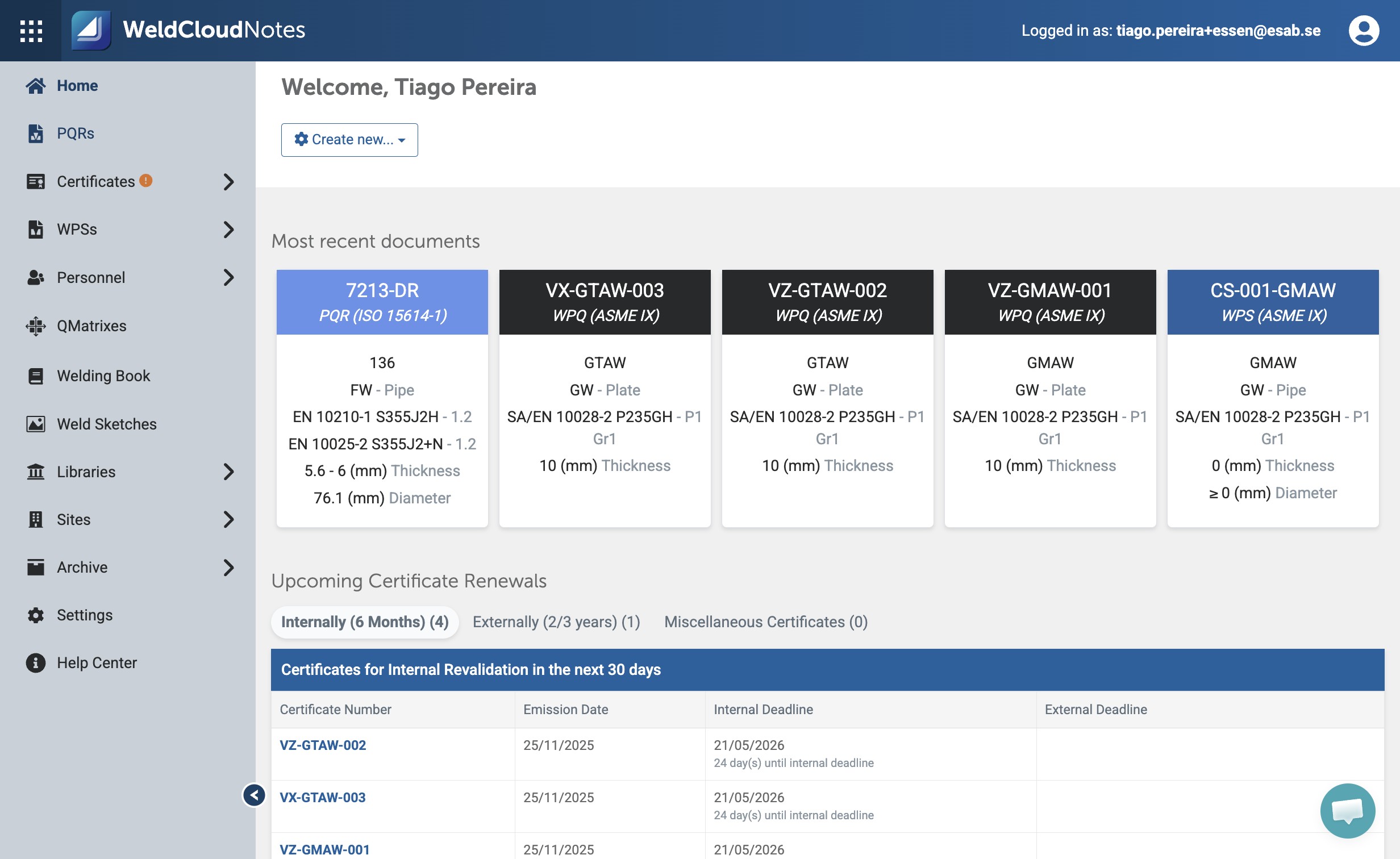
Task: Click the orange alert badge on Certificates
Action: point(146,181)
